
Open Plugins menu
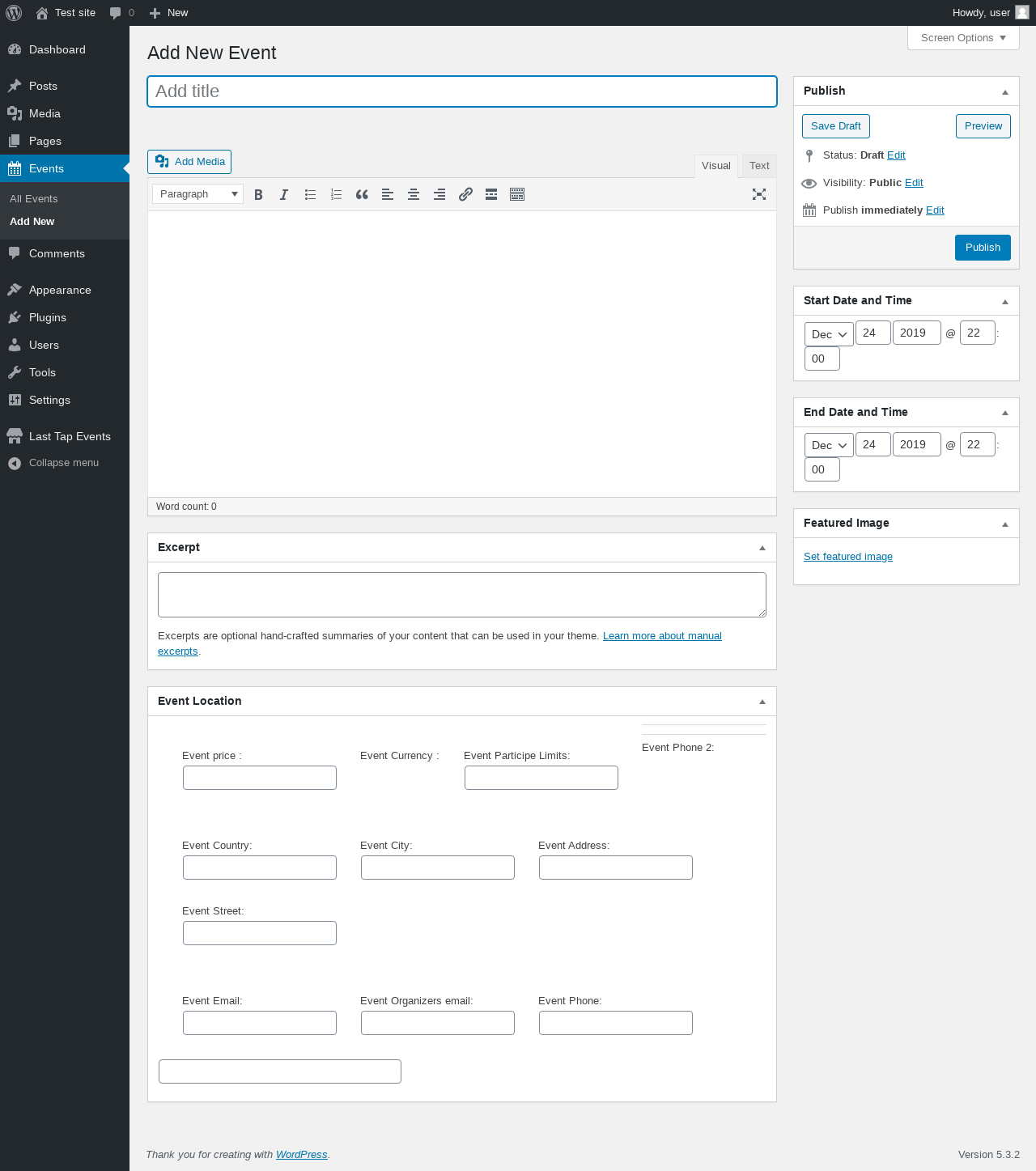click(x=65, y=317)
